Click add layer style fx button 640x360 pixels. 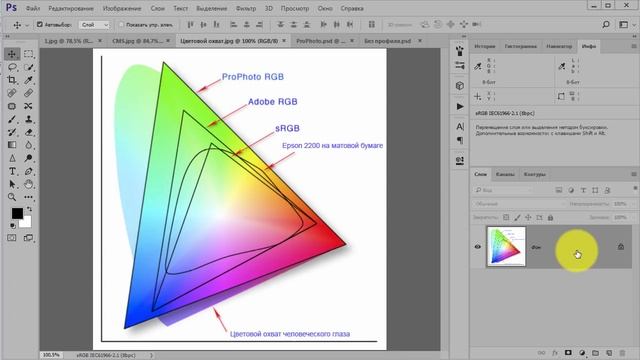pyautogui.click(x=555, y=353)
